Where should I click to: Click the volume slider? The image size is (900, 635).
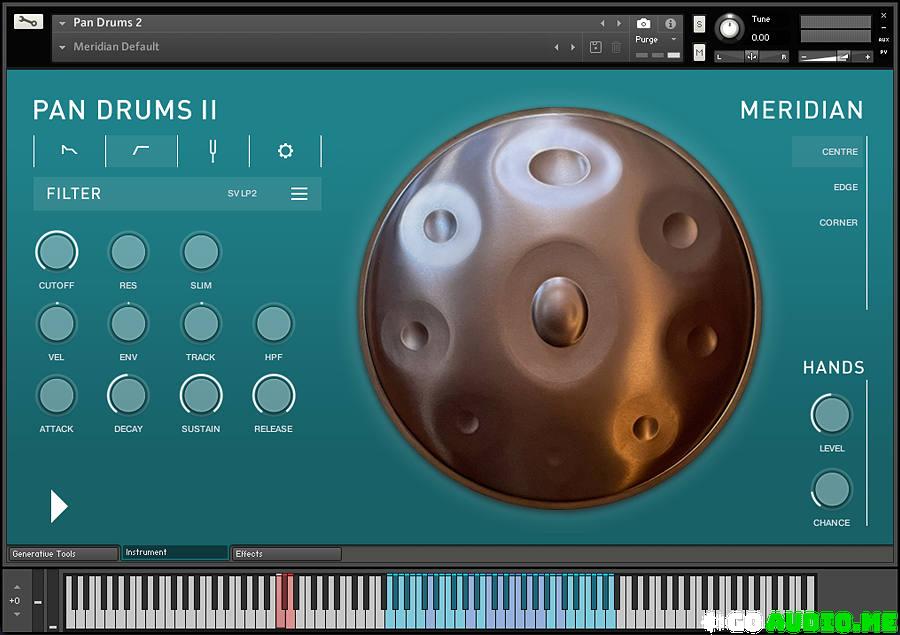tap(835, 56)
